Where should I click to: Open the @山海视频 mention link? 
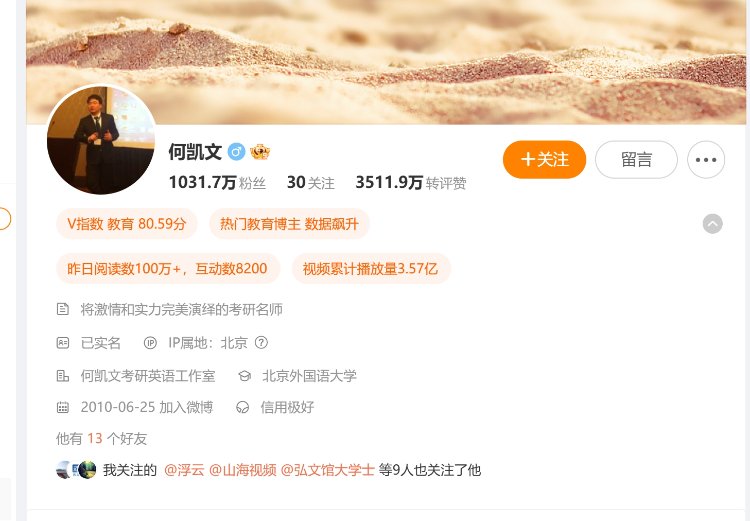click(x=243, y=470)
